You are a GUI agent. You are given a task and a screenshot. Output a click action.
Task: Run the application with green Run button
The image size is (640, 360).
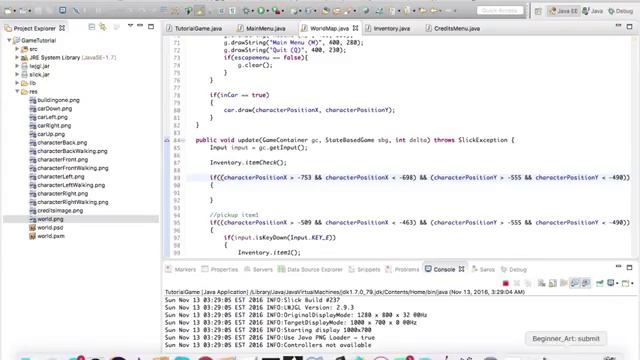click(260, 11)
